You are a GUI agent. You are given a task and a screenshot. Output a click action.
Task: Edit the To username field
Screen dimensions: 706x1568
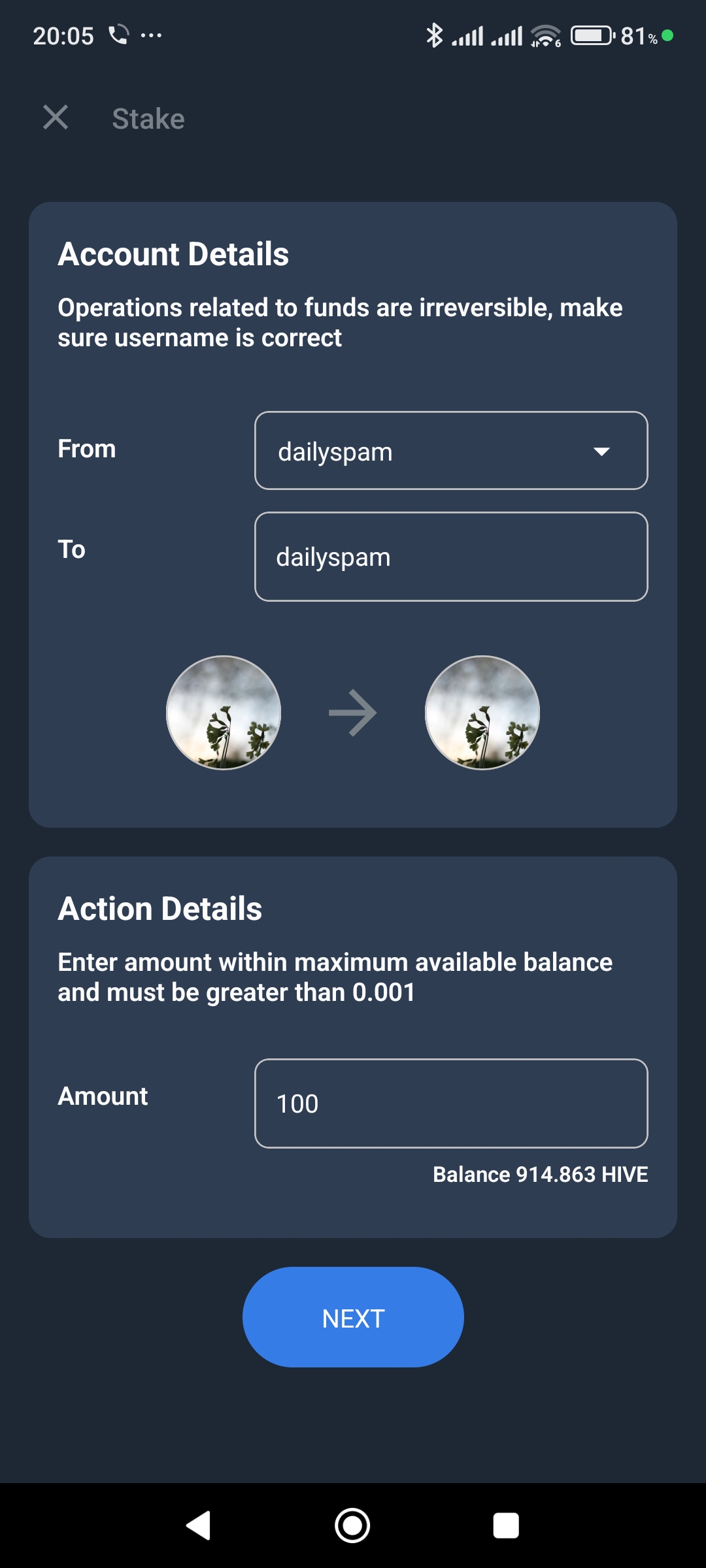point(451,557)
